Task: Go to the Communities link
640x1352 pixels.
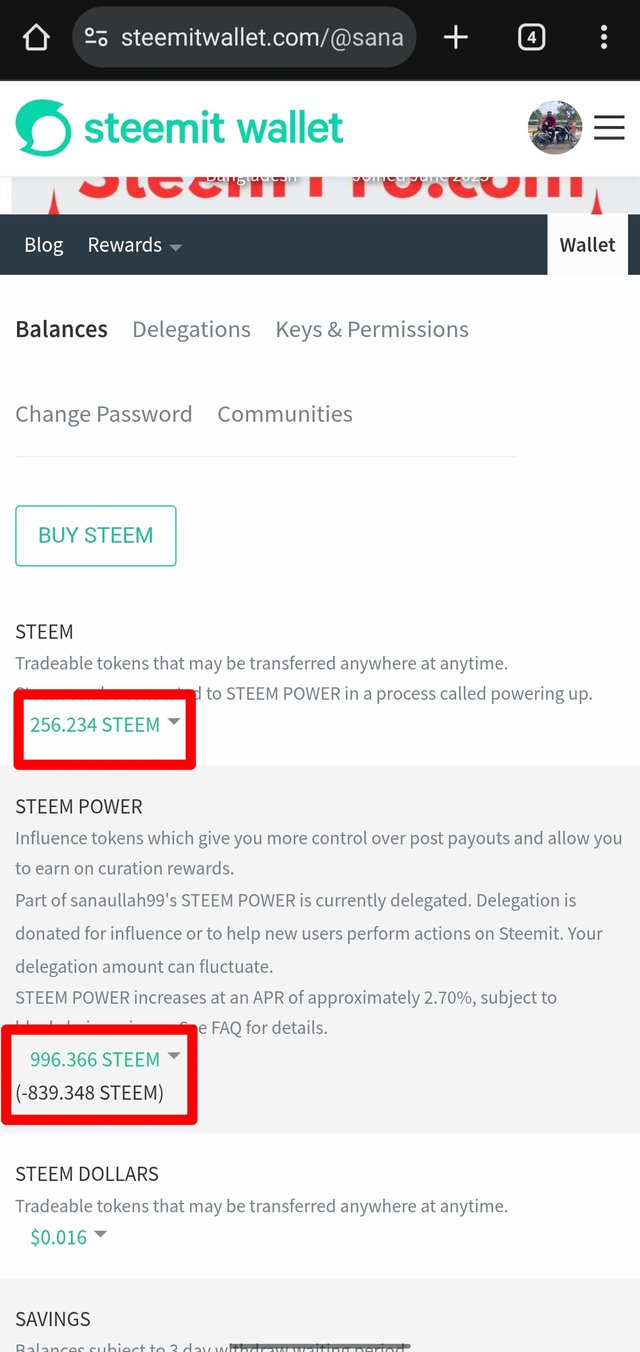Action: [285, 414]
